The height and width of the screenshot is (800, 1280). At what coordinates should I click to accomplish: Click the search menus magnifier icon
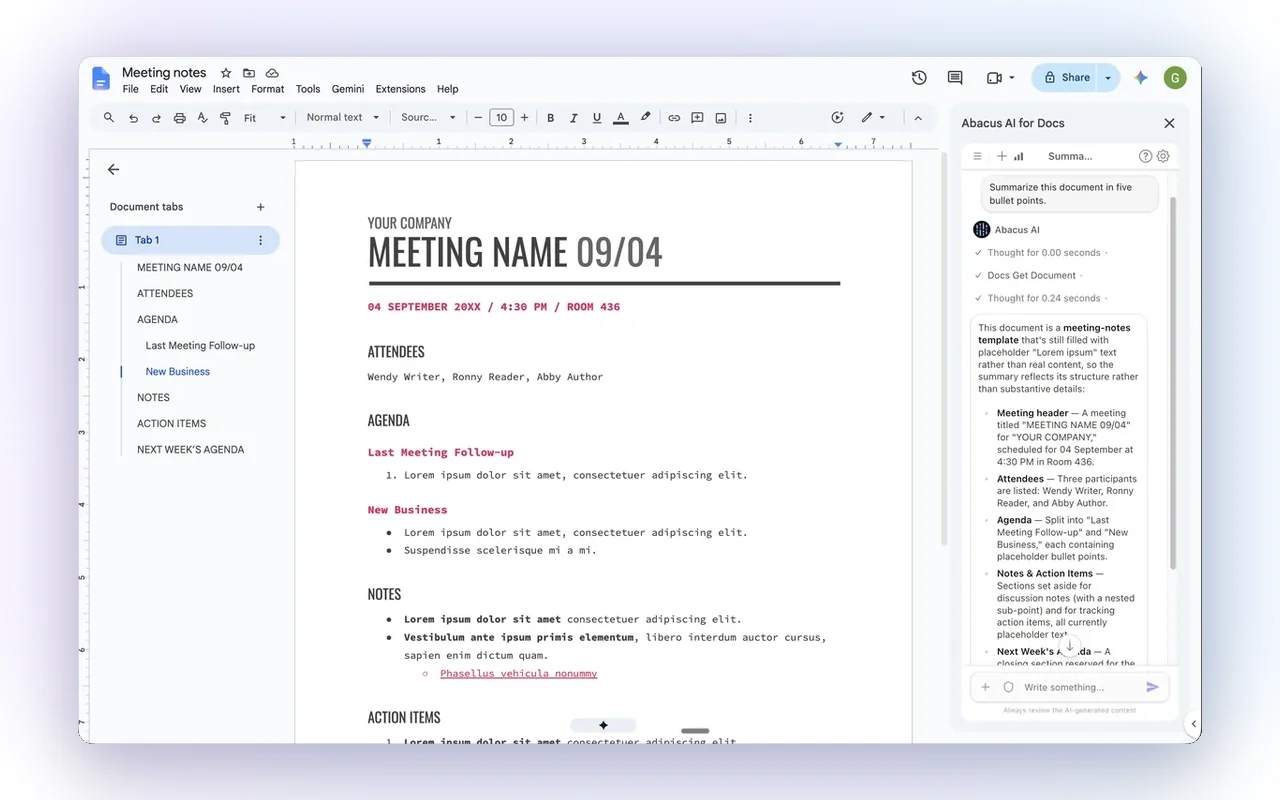[109, 118]
